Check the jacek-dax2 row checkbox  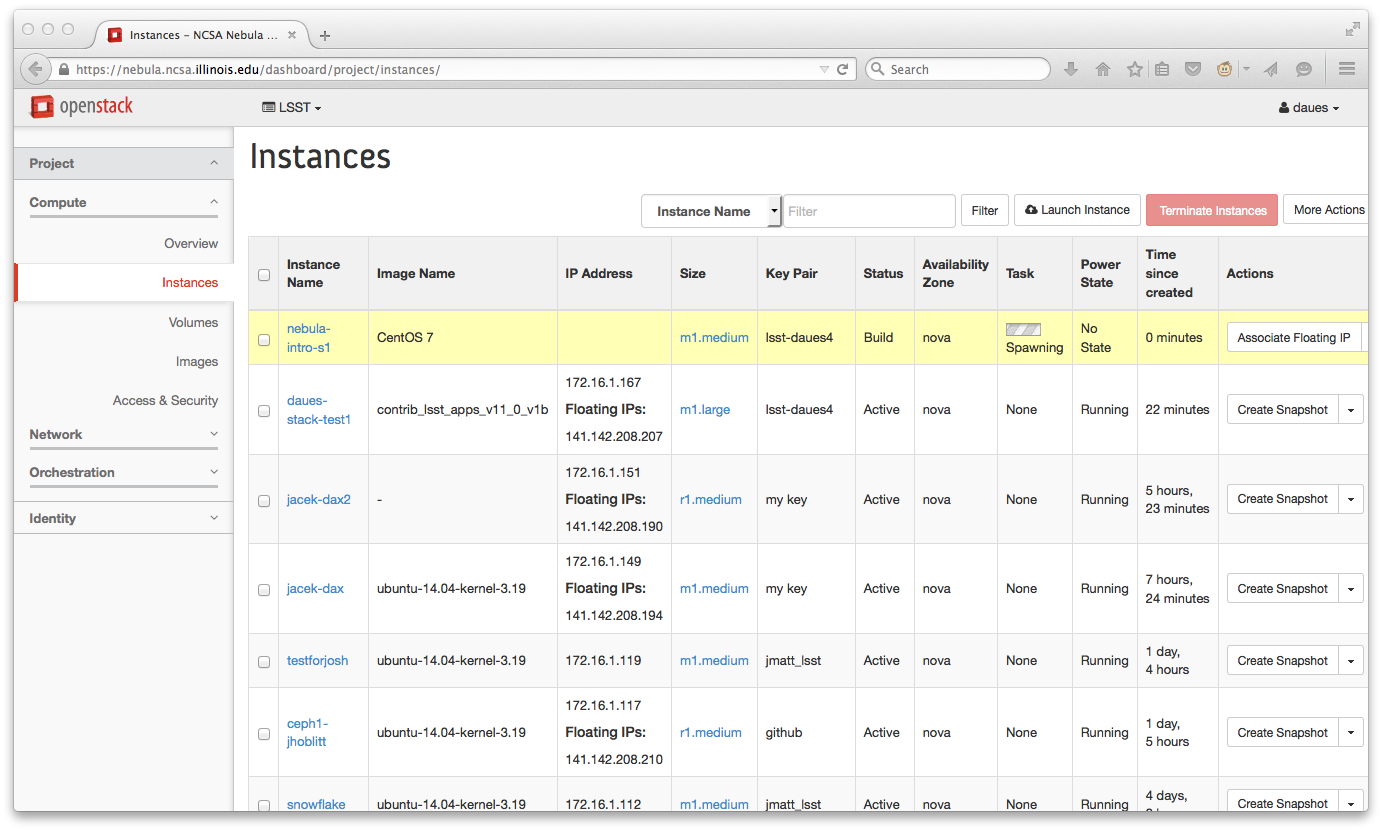(x=264, y=501)
